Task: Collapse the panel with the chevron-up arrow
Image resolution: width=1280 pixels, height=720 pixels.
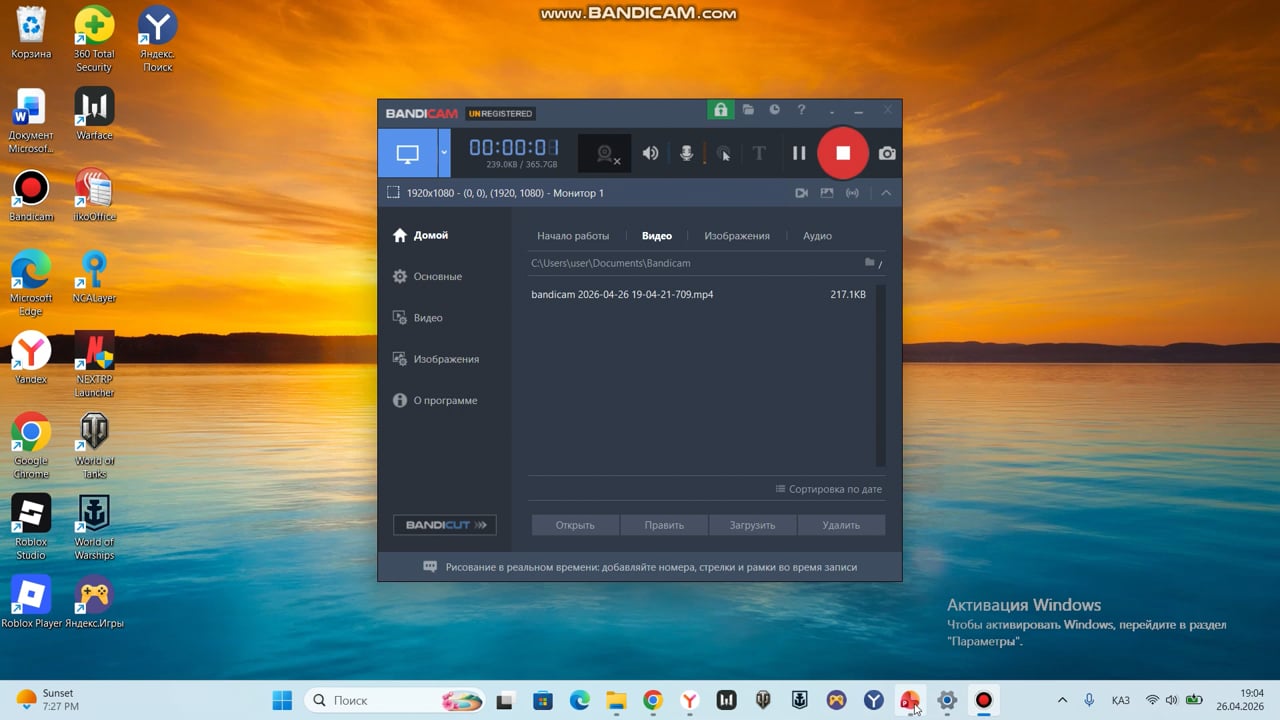Action: tap(886, 193)
